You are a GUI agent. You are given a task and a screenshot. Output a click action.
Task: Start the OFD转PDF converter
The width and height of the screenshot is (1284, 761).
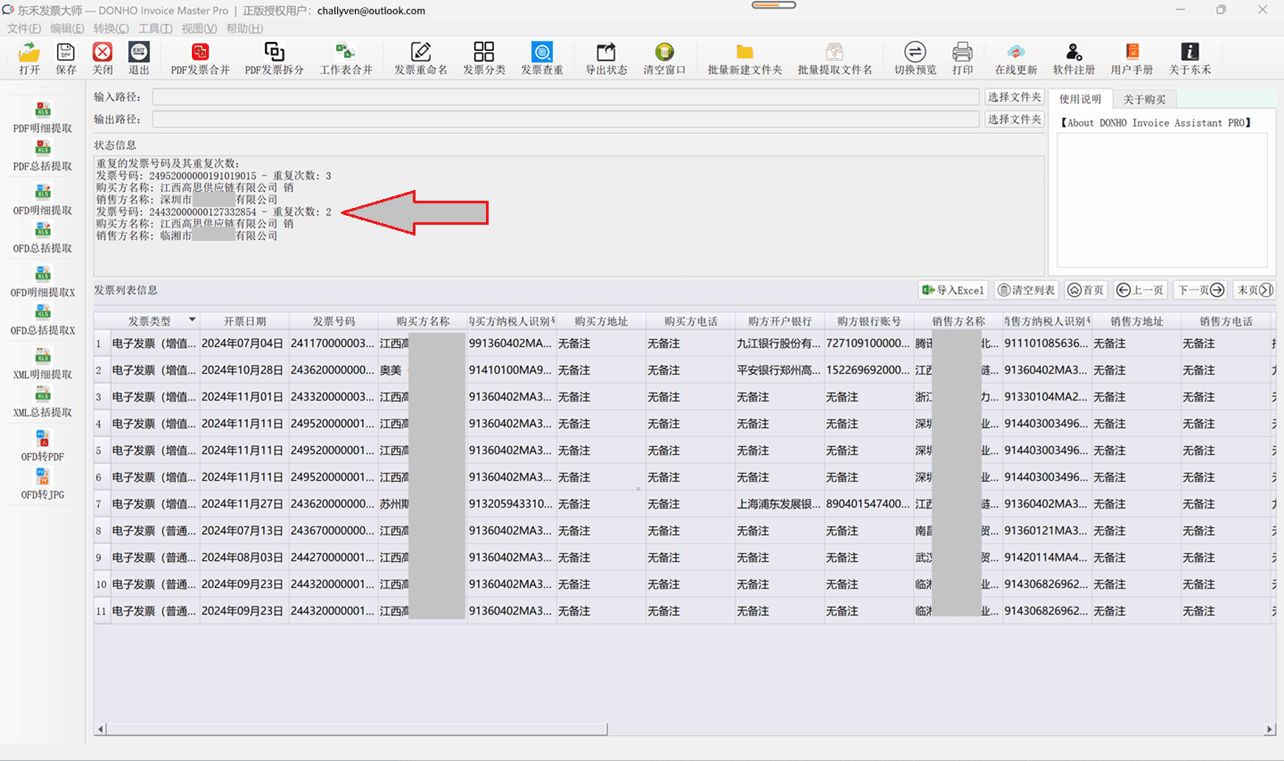43,446
